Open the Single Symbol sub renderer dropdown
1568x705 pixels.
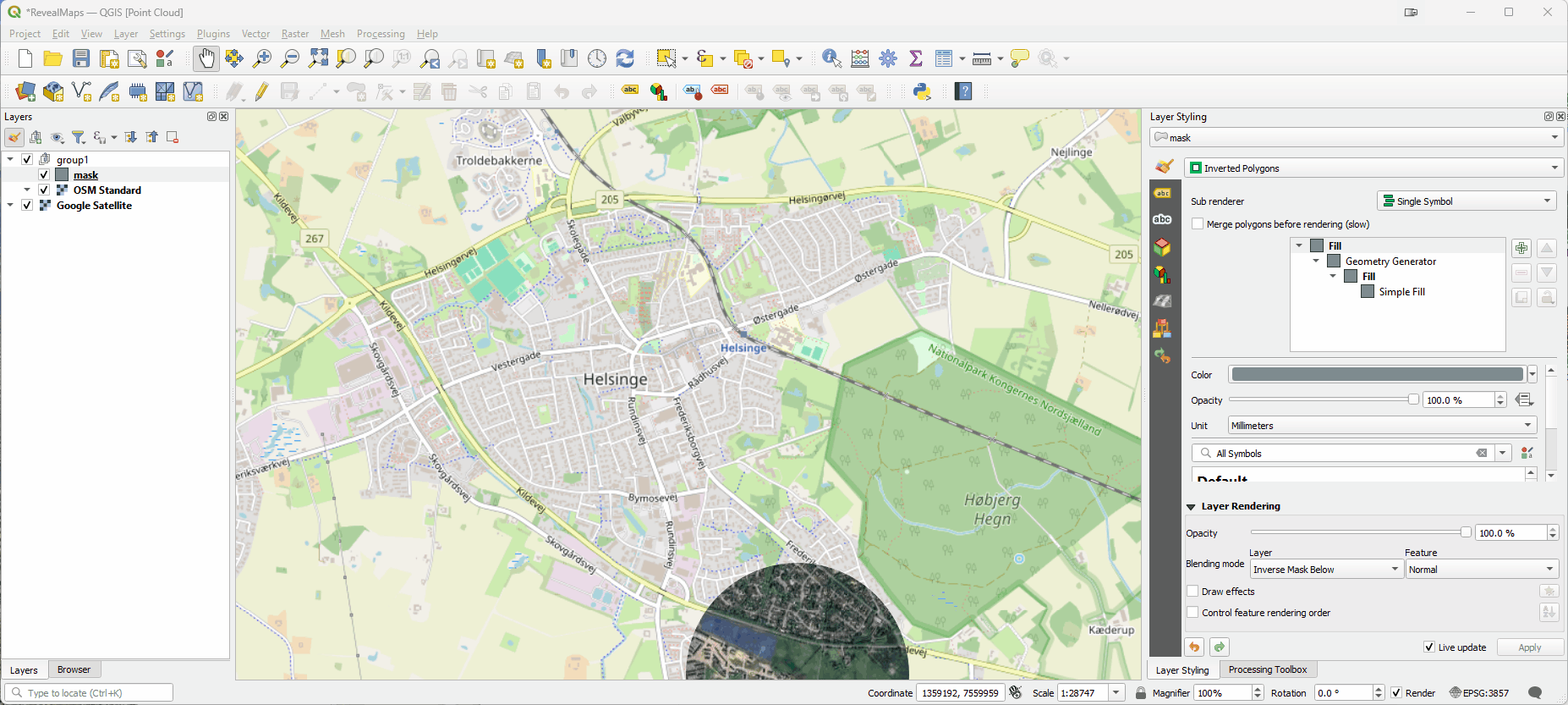coord(1467,201)
